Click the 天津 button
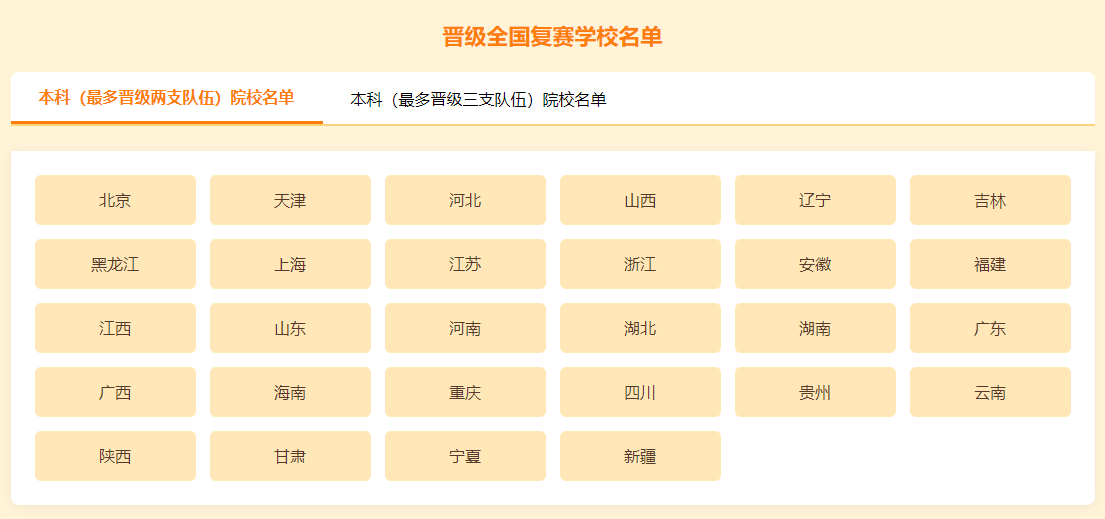The width and height of the screenshot is (1105, 519). (290, 200)
